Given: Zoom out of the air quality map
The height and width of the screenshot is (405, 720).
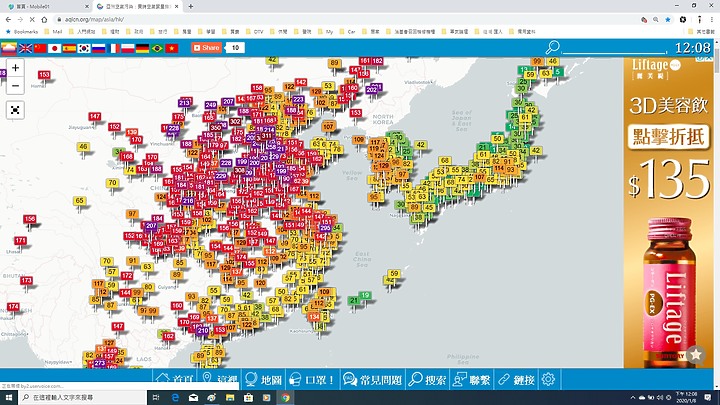Looking at the screenshot, I should [x=15, y=85].
